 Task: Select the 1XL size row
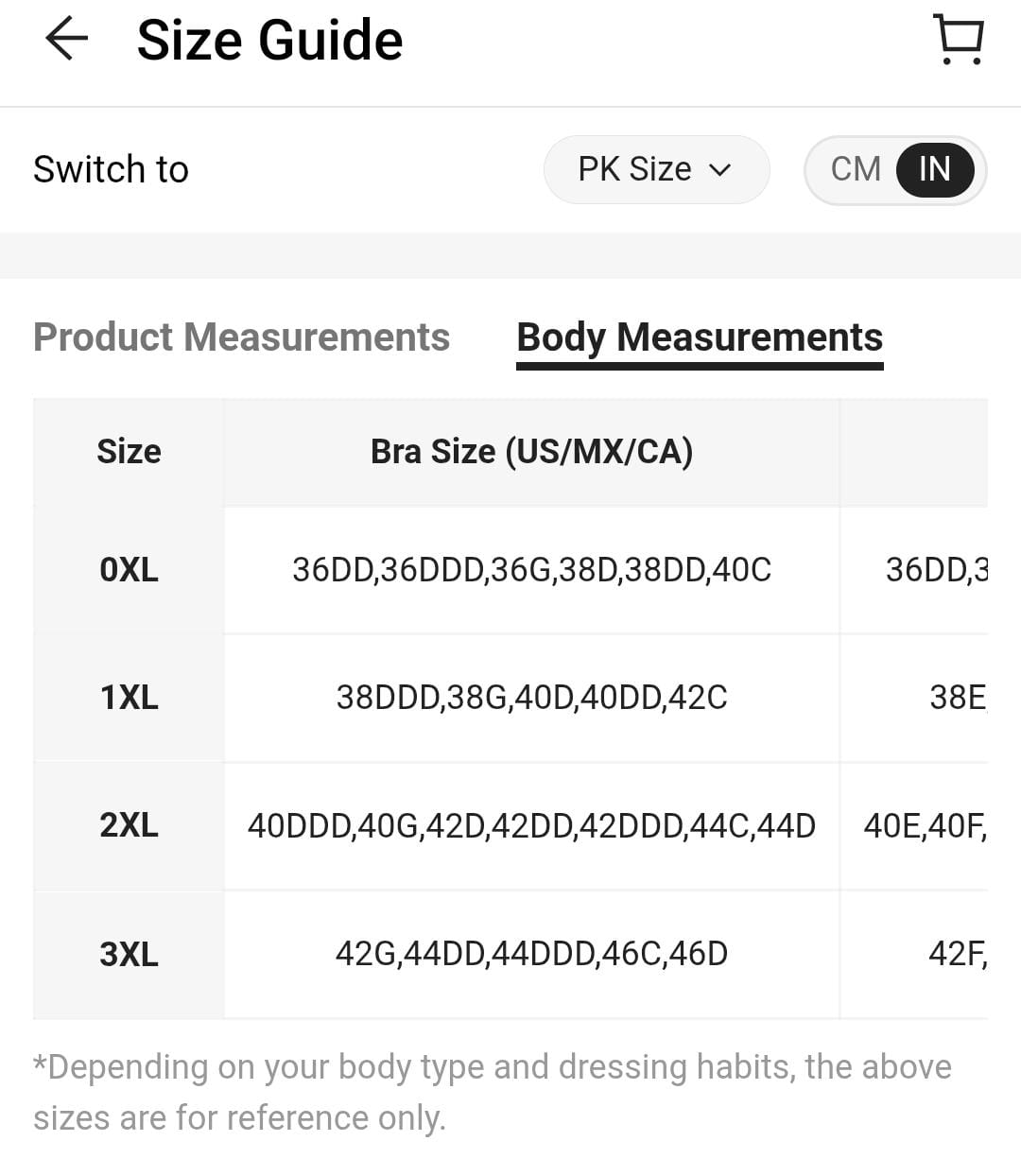(510, 698)
